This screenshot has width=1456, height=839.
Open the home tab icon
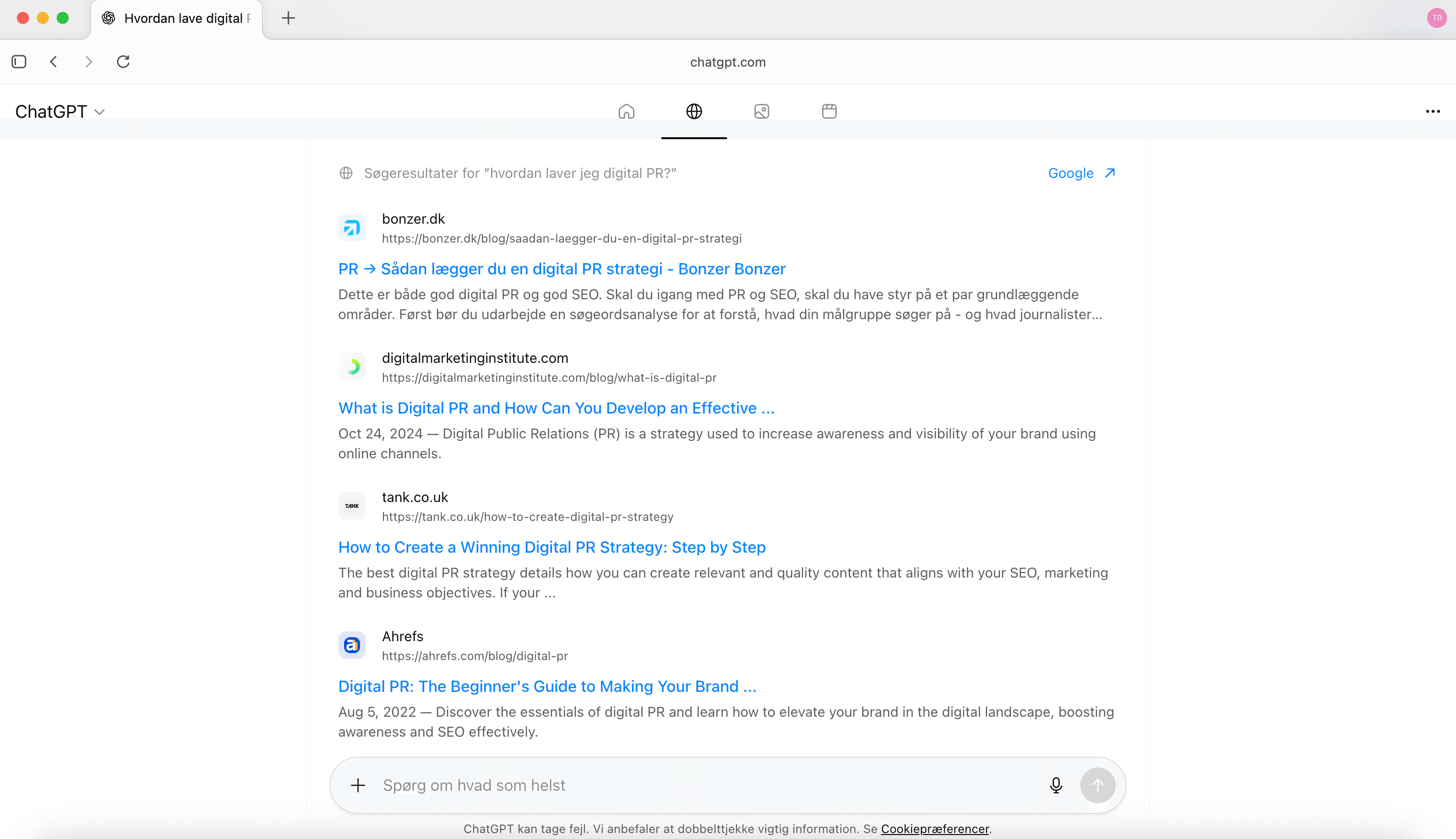pos(626,111)
